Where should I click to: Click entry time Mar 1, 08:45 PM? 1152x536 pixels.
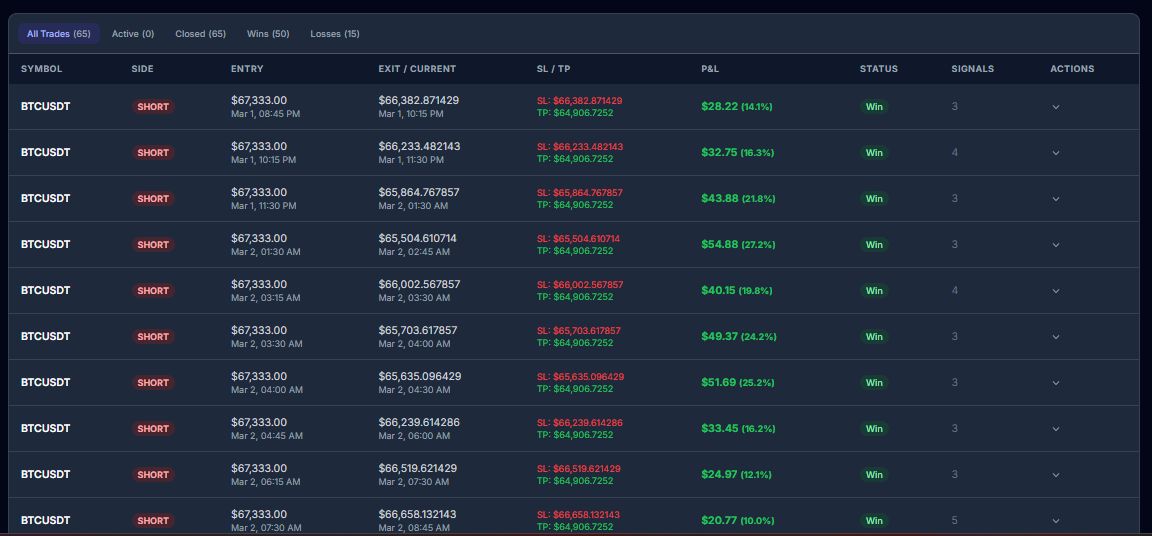265,114
